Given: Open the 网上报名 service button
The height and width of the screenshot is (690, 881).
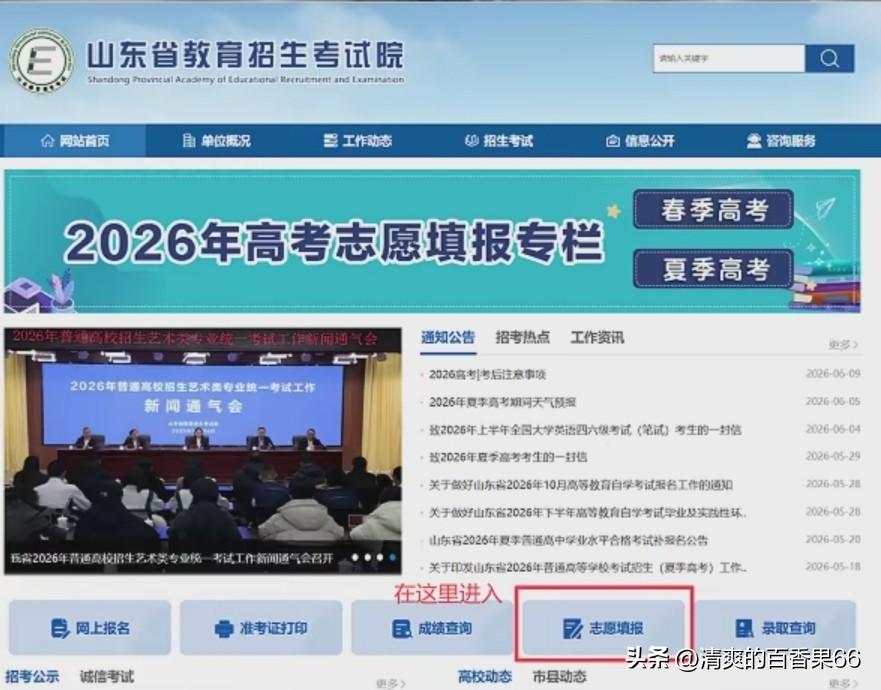Looking at the screenshot, I should click(90, 628).
